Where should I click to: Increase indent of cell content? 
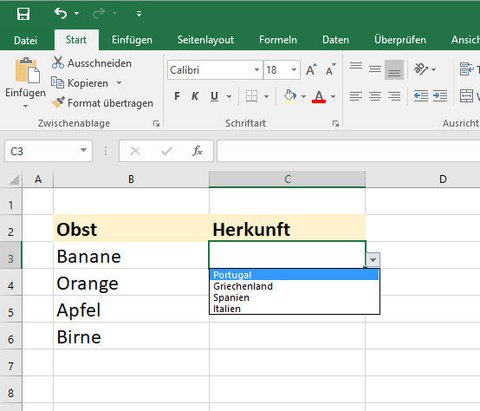coord(440,96)
